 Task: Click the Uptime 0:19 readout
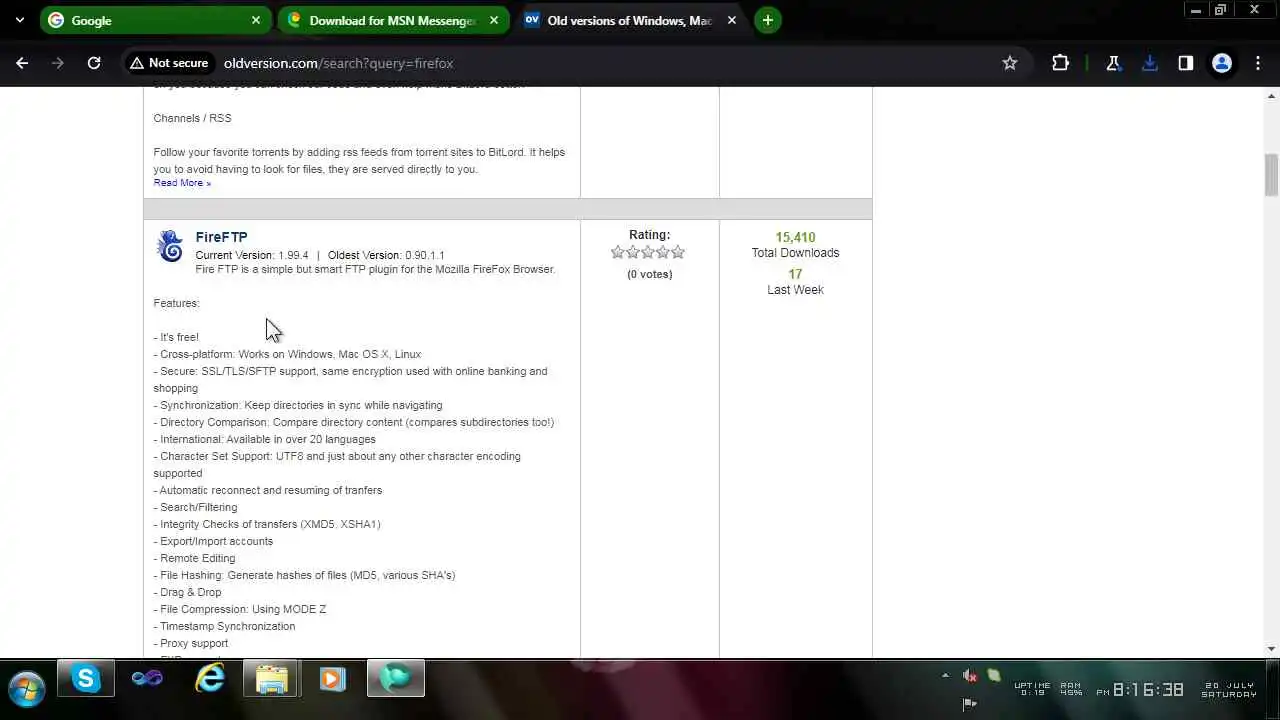point(1032,689)
